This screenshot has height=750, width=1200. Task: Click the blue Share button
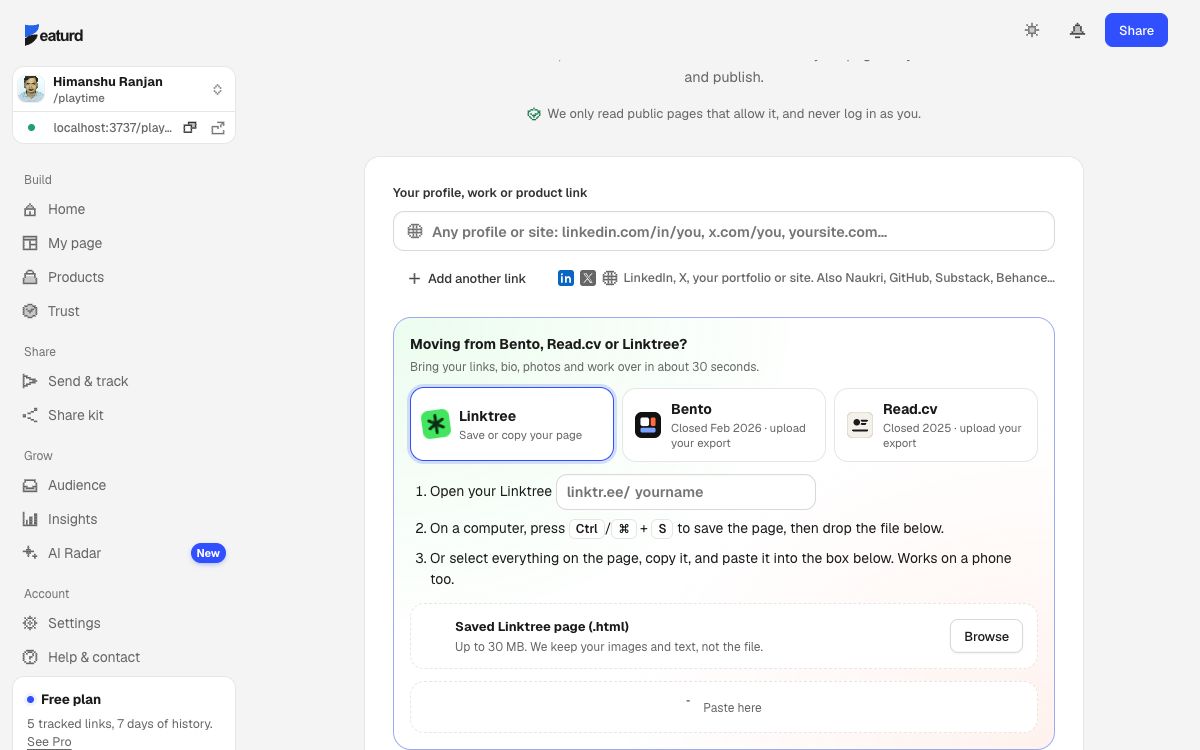coord(1136,30)
